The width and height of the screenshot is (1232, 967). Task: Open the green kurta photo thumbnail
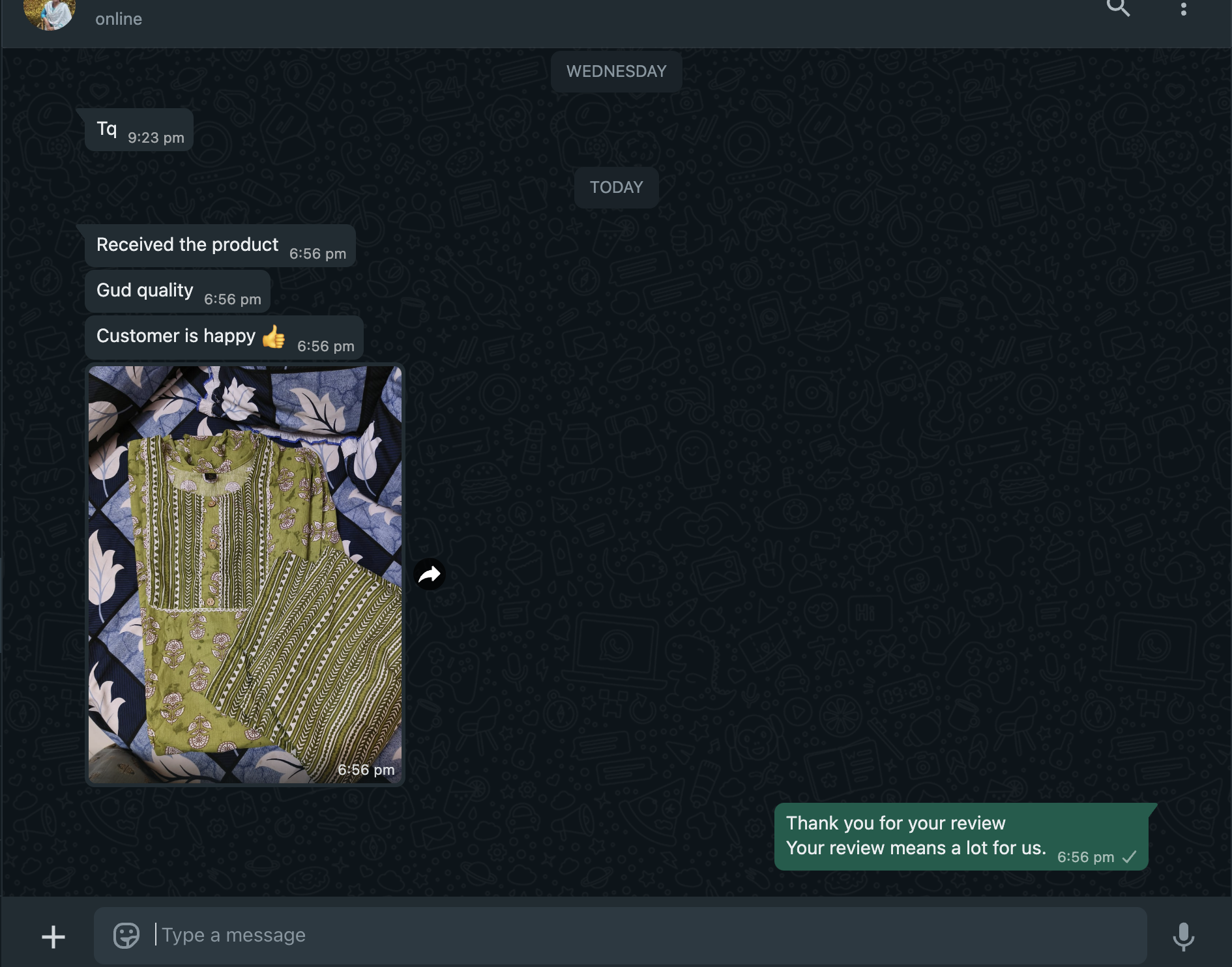pos(245,573)
